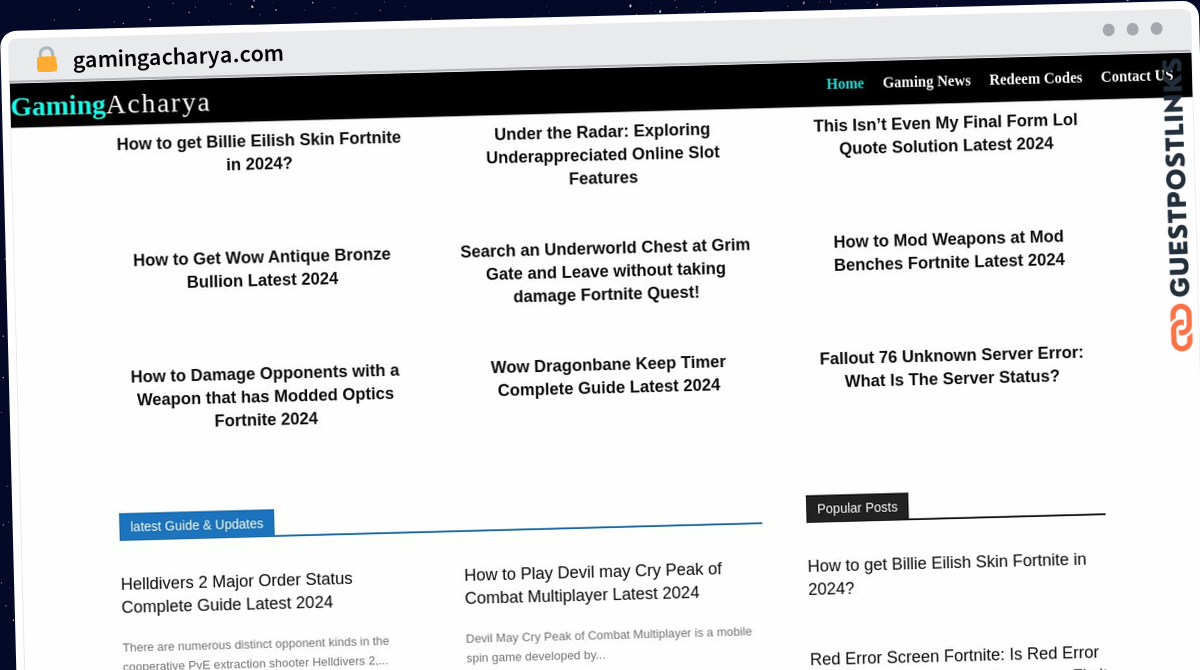Select the latest Guide & Updates heading tab
The width and height of the screenshot is (1200, 670).
(x=197, y=525)
